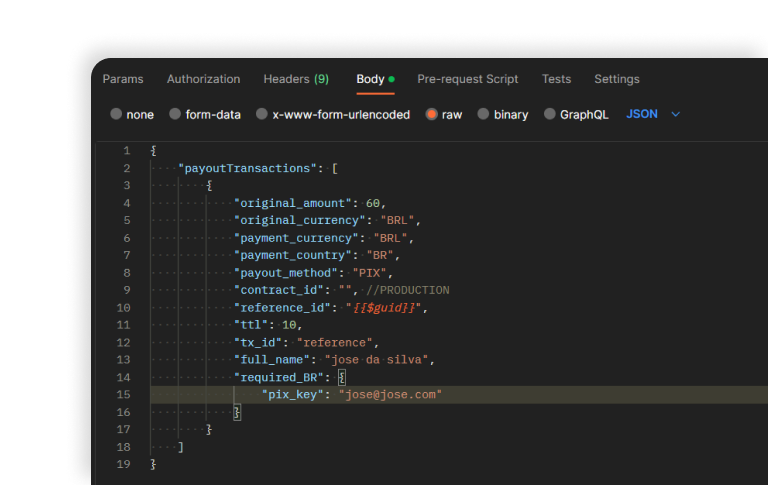Click the "tx_id" key
Image resolution: width=768 pixels, height=485 pixels.
[258, 342]
